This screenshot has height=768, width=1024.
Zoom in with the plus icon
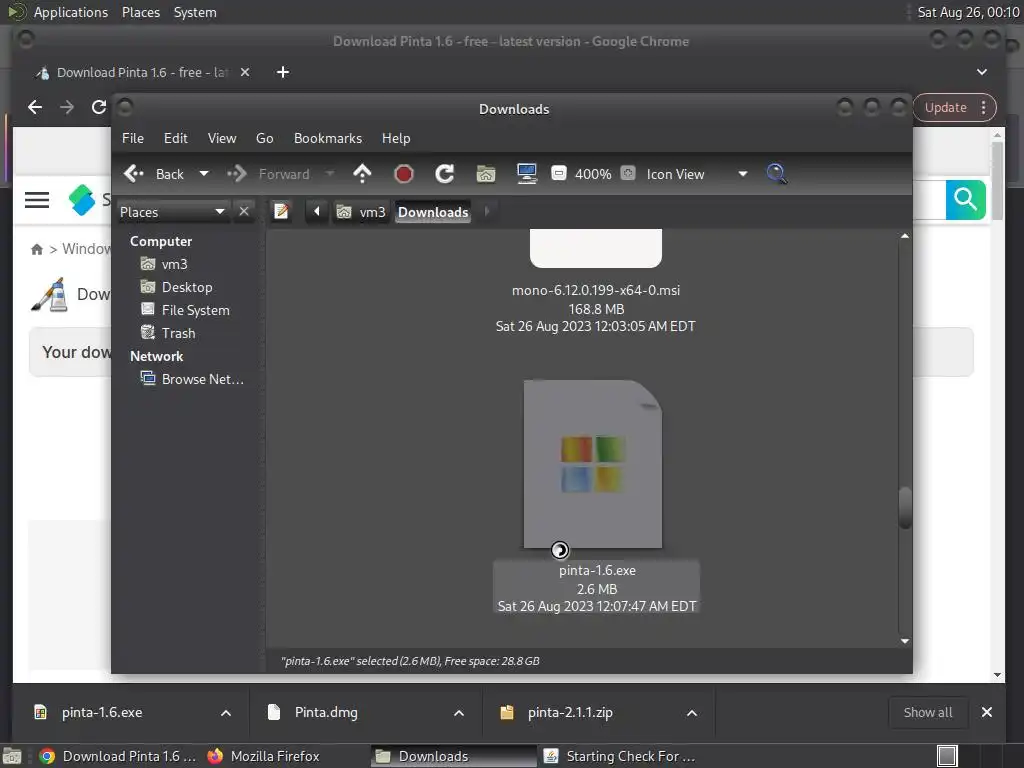point(628,174)
